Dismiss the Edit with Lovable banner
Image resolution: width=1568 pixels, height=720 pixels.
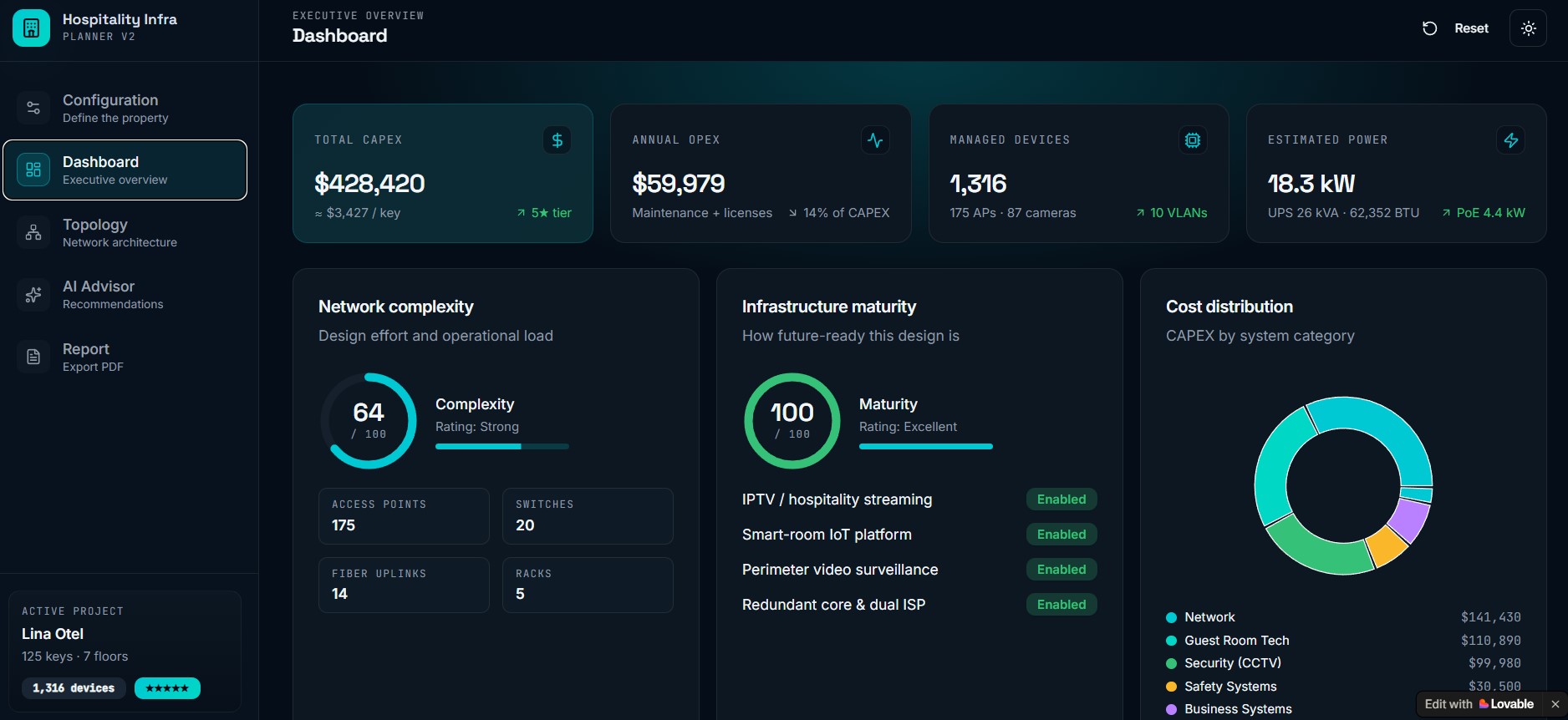tap(1555, 704)
